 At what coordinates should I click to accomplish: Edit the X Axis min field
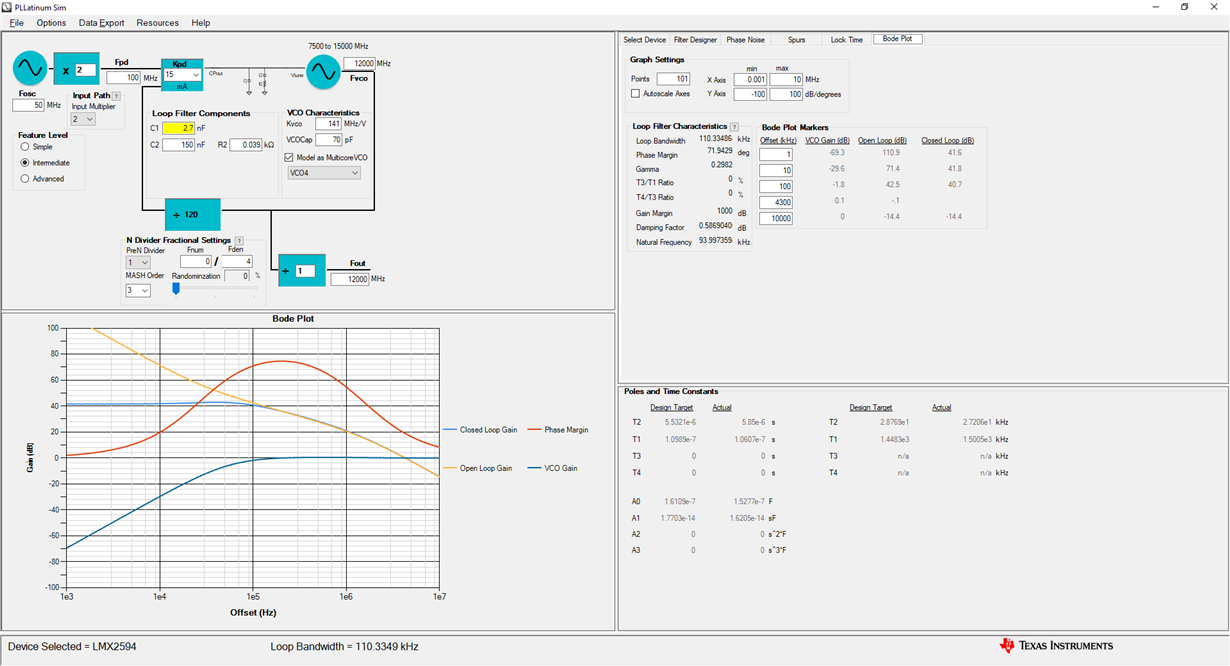pos(750,79)
